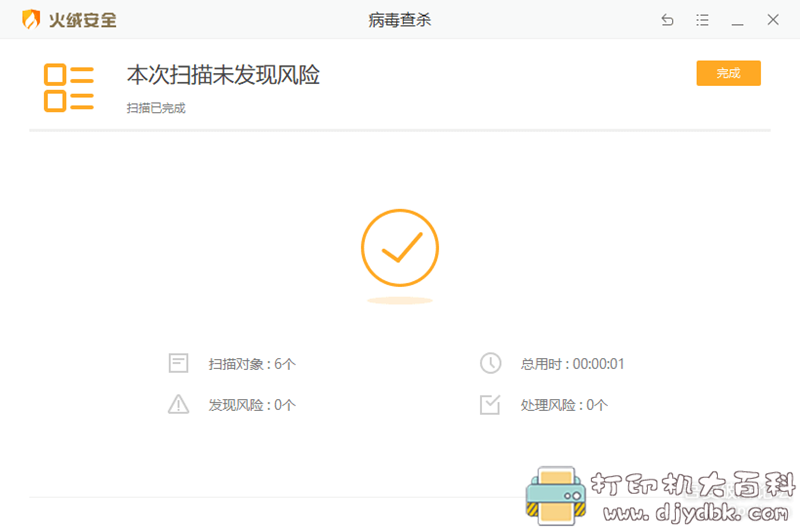Click the orange 完成 button

click(x=728, y=73)
